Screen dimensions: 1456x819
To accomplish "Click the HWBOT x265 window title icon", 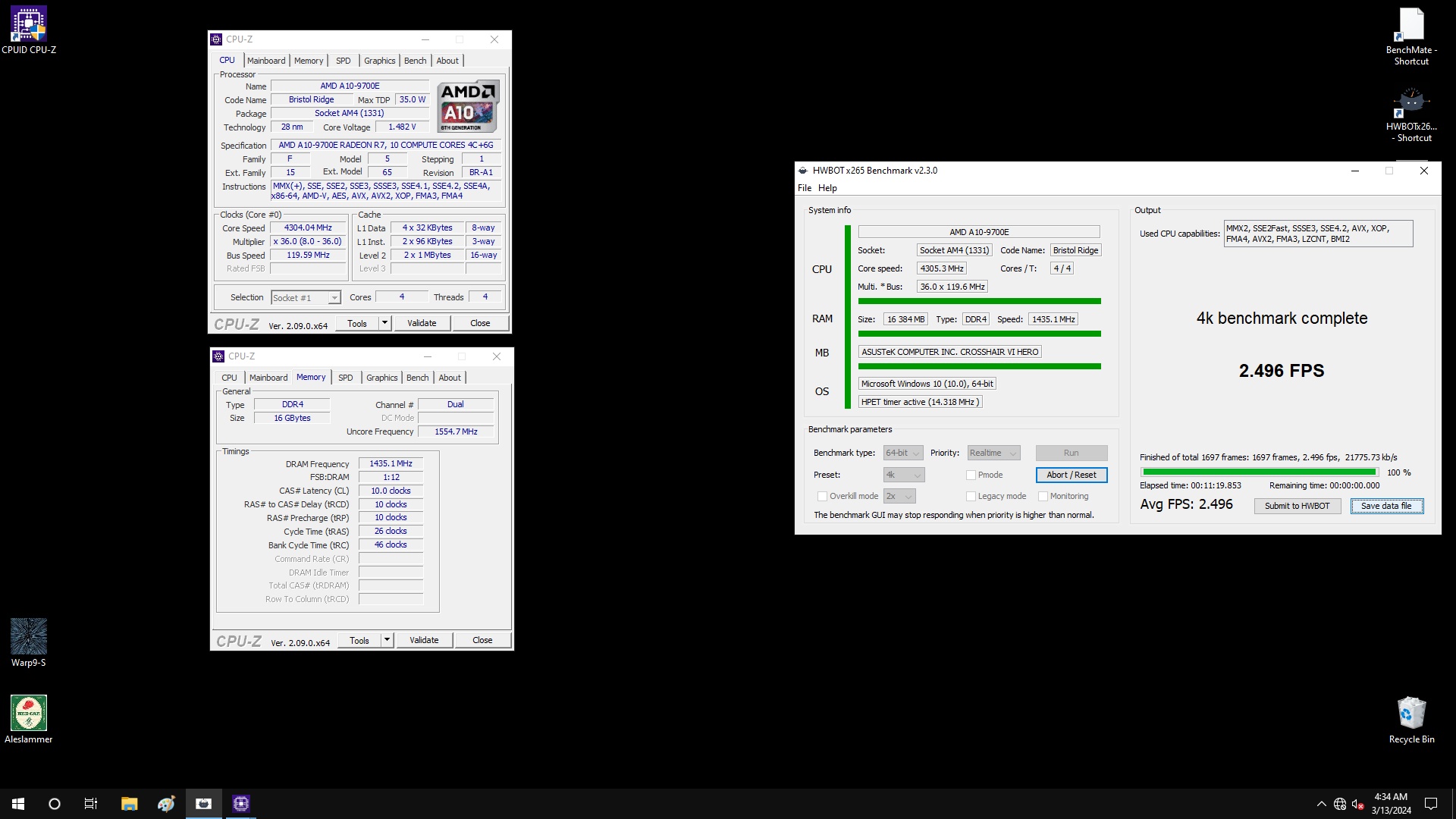I will [803, 171].
